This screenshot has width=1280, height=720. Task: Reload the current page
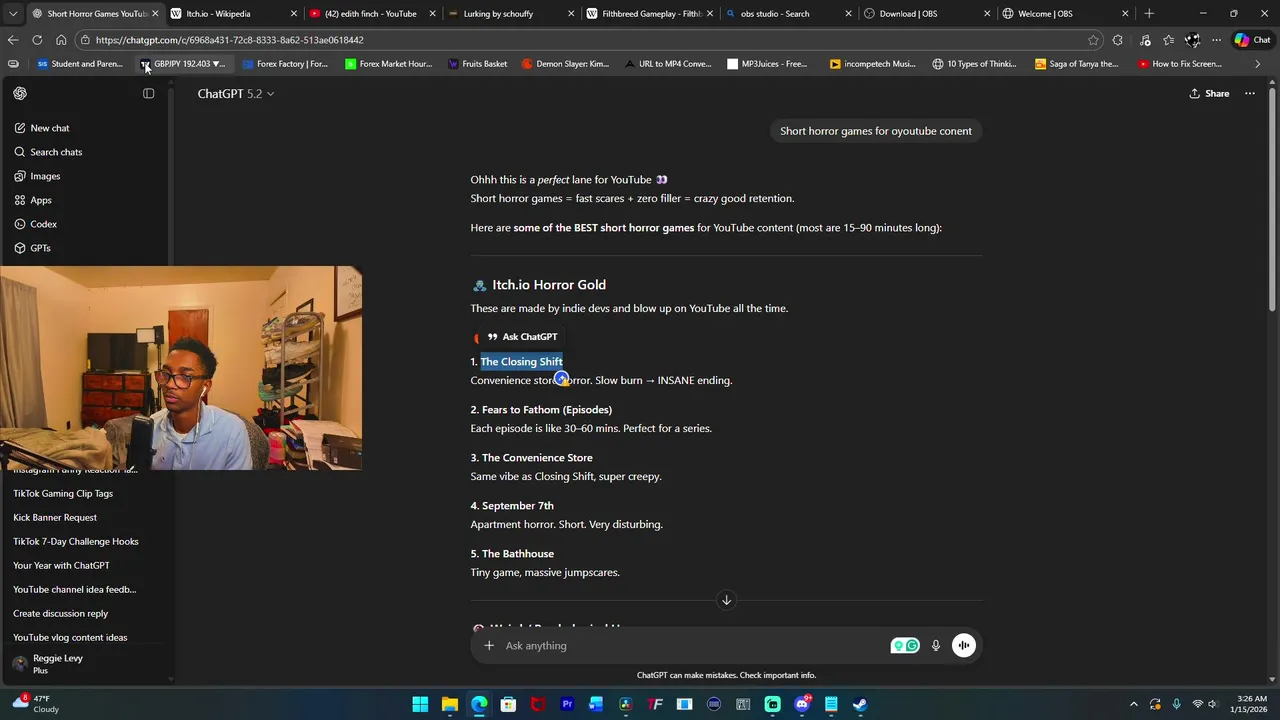37,40
